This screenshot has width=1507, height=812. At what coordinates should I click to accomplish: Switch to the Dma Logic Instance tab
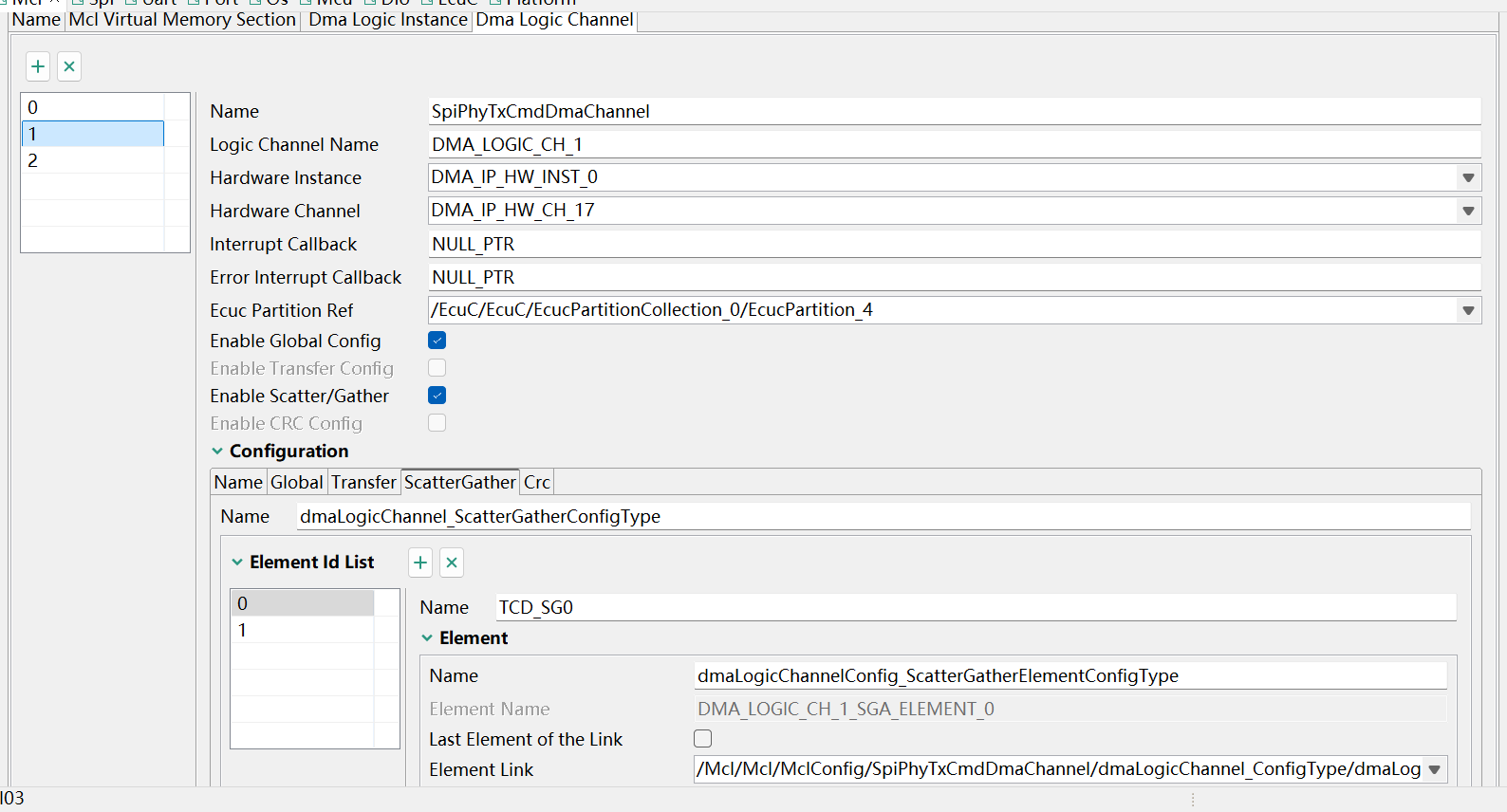tap(387, 20)
